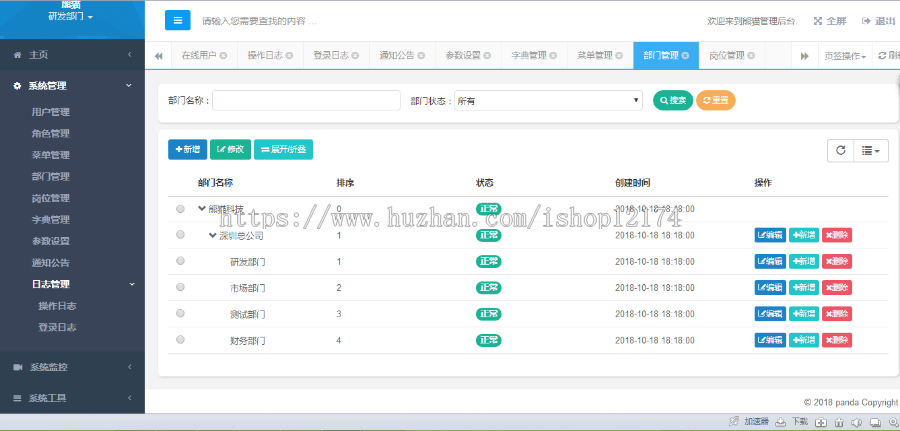Click 编辑 for the 研发部门 row
The image size is (900, 431).
[770, 261]
